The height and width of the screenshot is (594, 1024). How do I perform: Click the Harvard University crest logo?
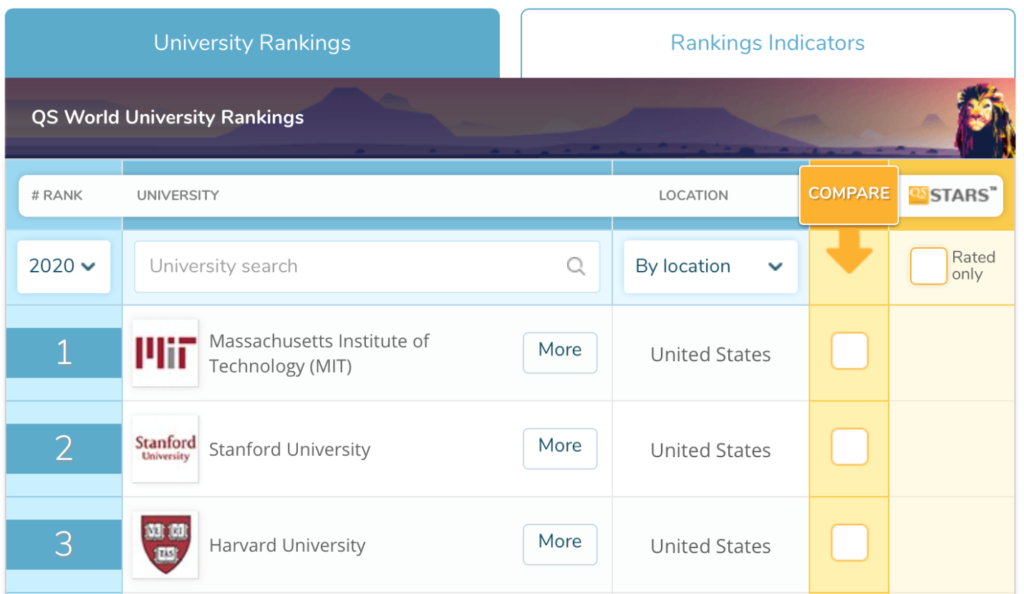tap(165, 545)
